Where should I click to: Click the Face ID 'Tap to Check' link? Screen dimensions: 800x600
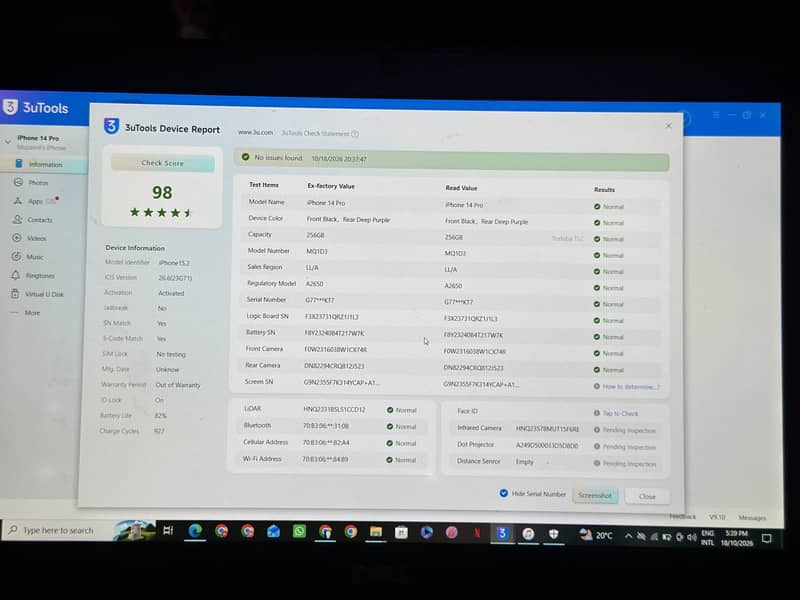tap(620, 413)
